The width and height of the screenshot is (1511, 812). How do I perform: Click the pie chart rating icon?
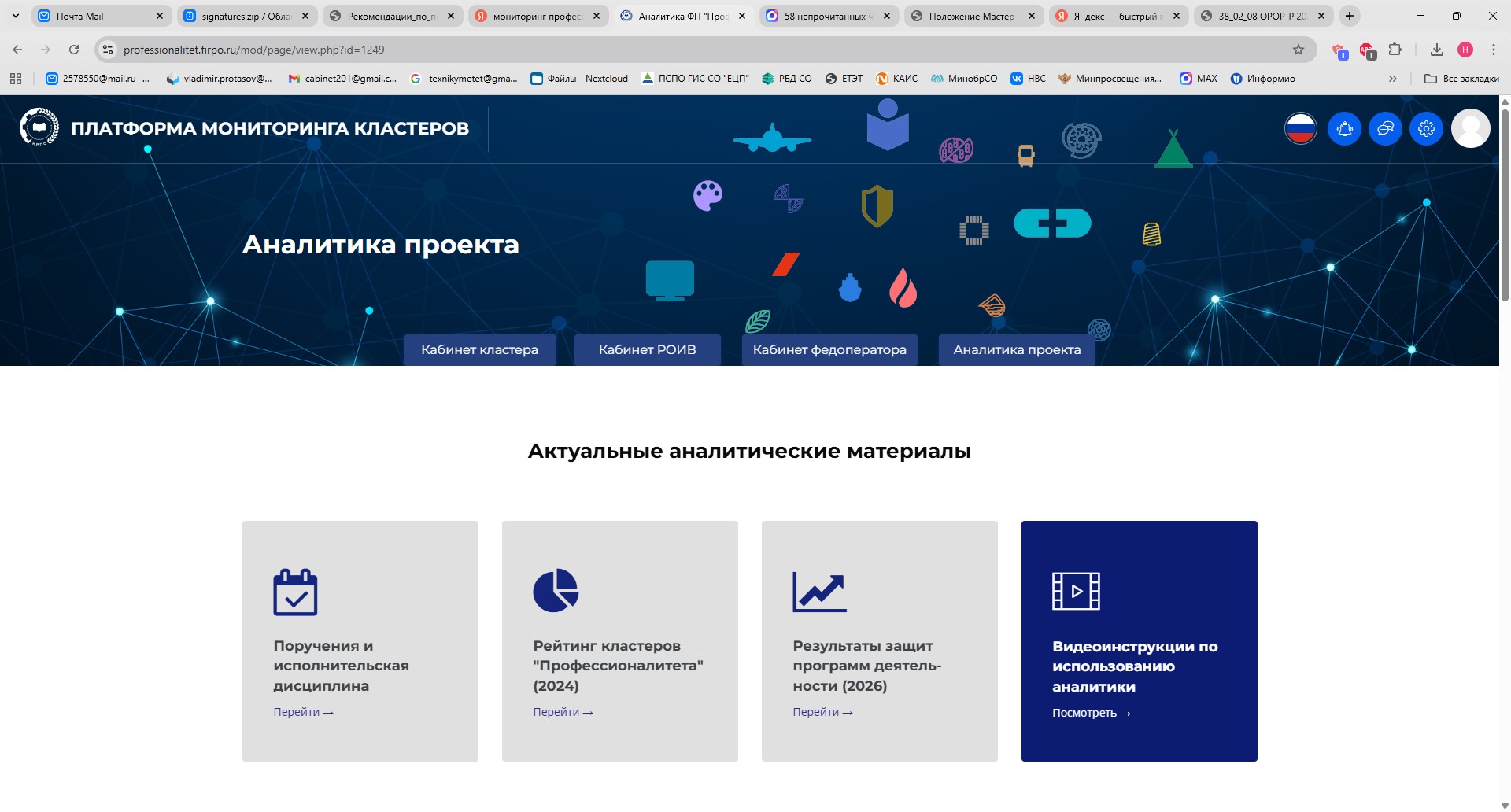click(x=556, y=590)
